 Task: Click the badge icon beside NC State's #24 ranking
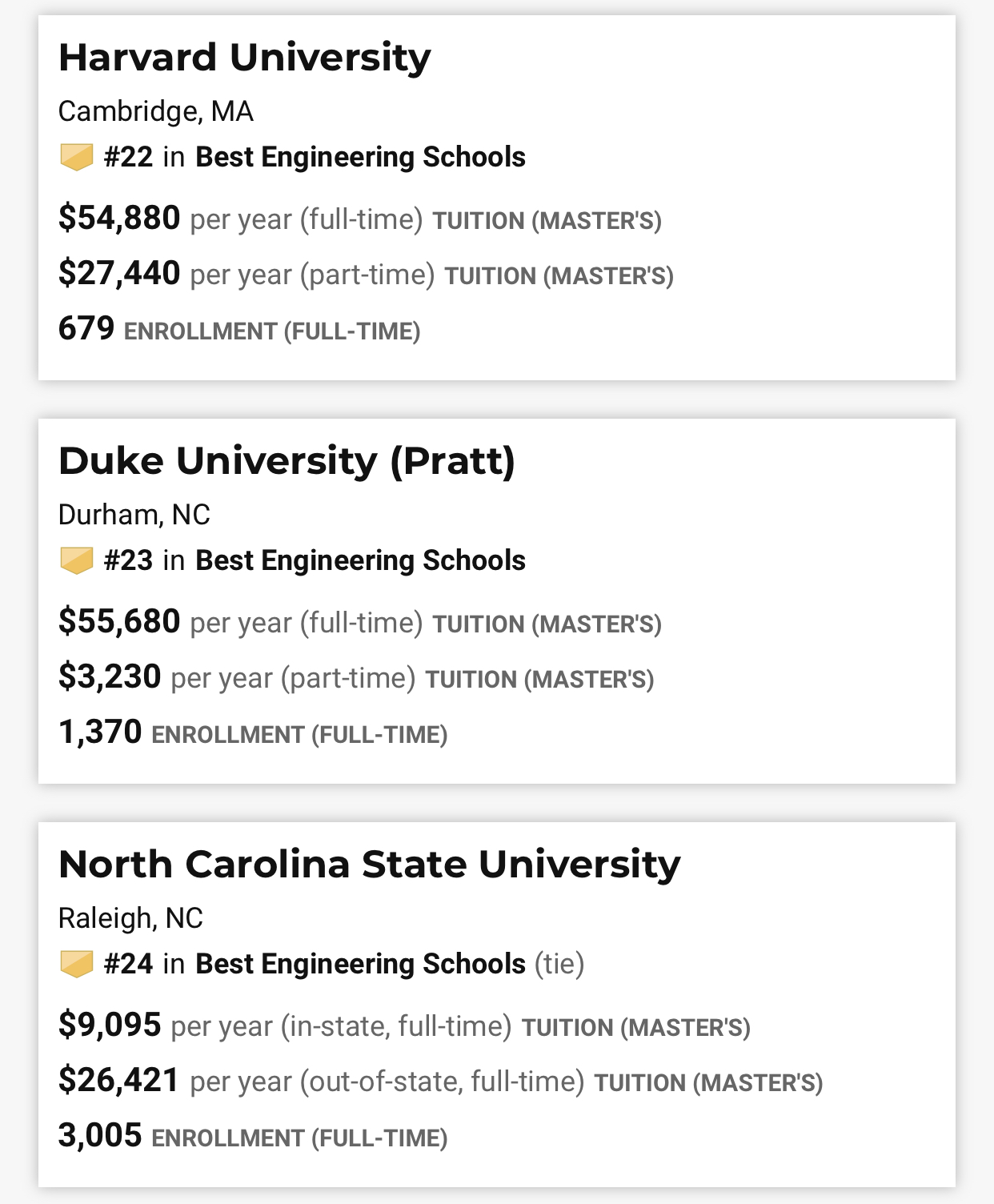pyautogui.click(x=77, y=964)
